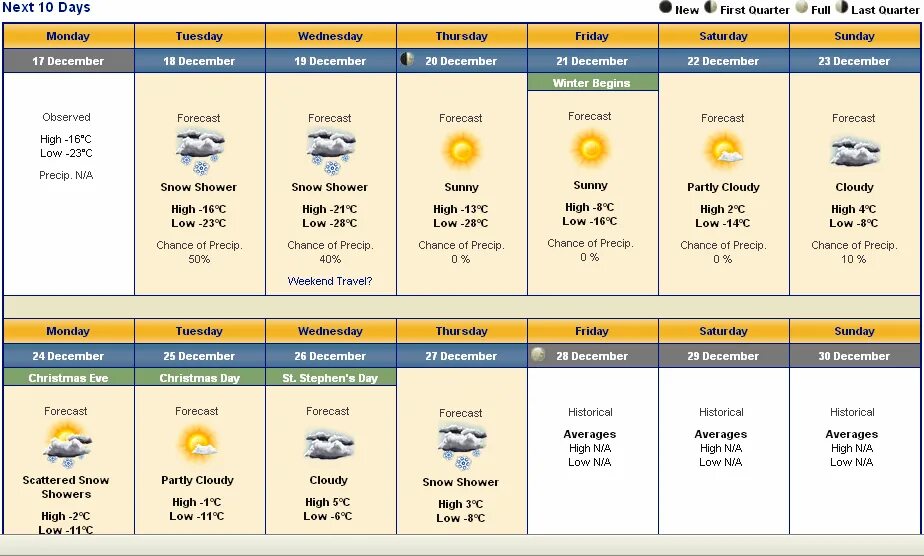Click partly cloudy icon for 25 December
This screenshot has width=924, height=556.
point(198,444)
